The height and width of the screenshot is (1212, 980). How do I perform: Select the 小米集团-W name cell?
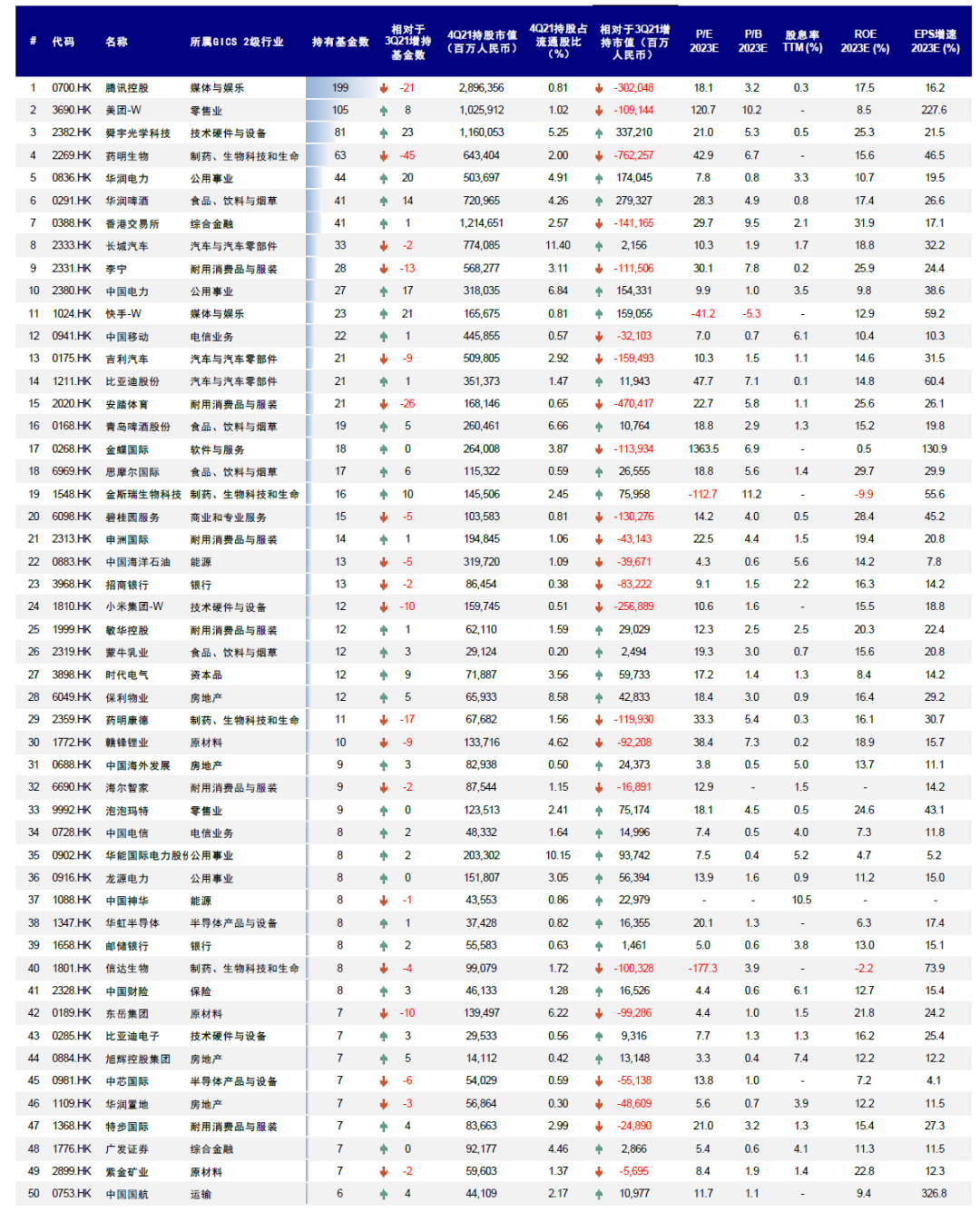[134, 606]
